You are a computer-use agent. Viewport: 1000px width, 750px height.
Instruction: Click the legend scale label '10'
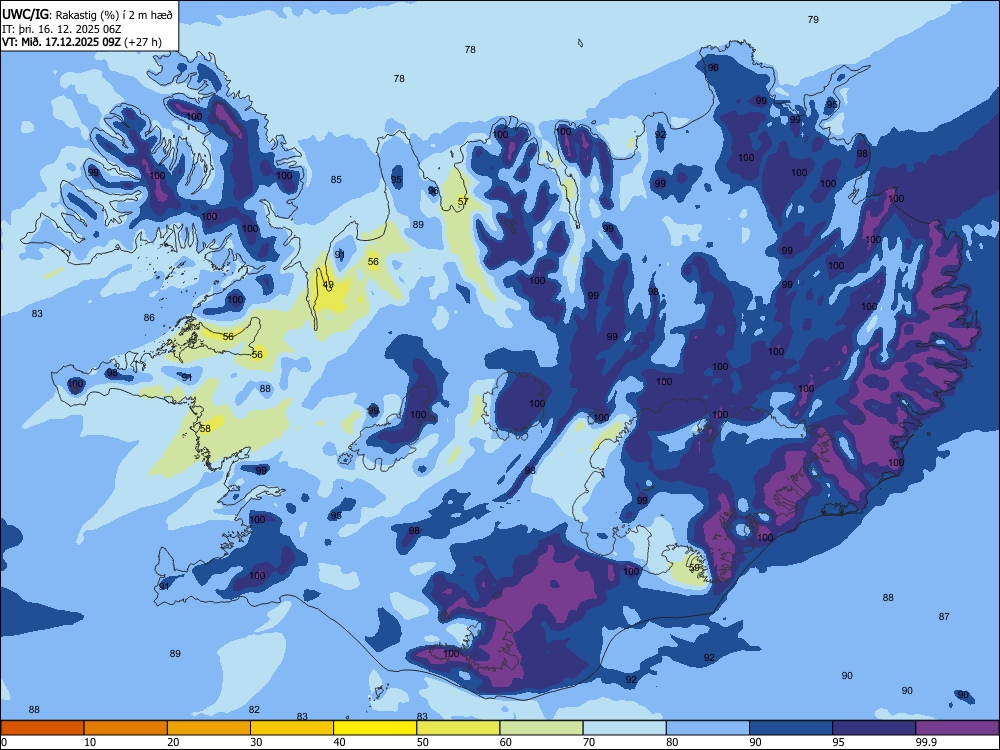[90, 742]
